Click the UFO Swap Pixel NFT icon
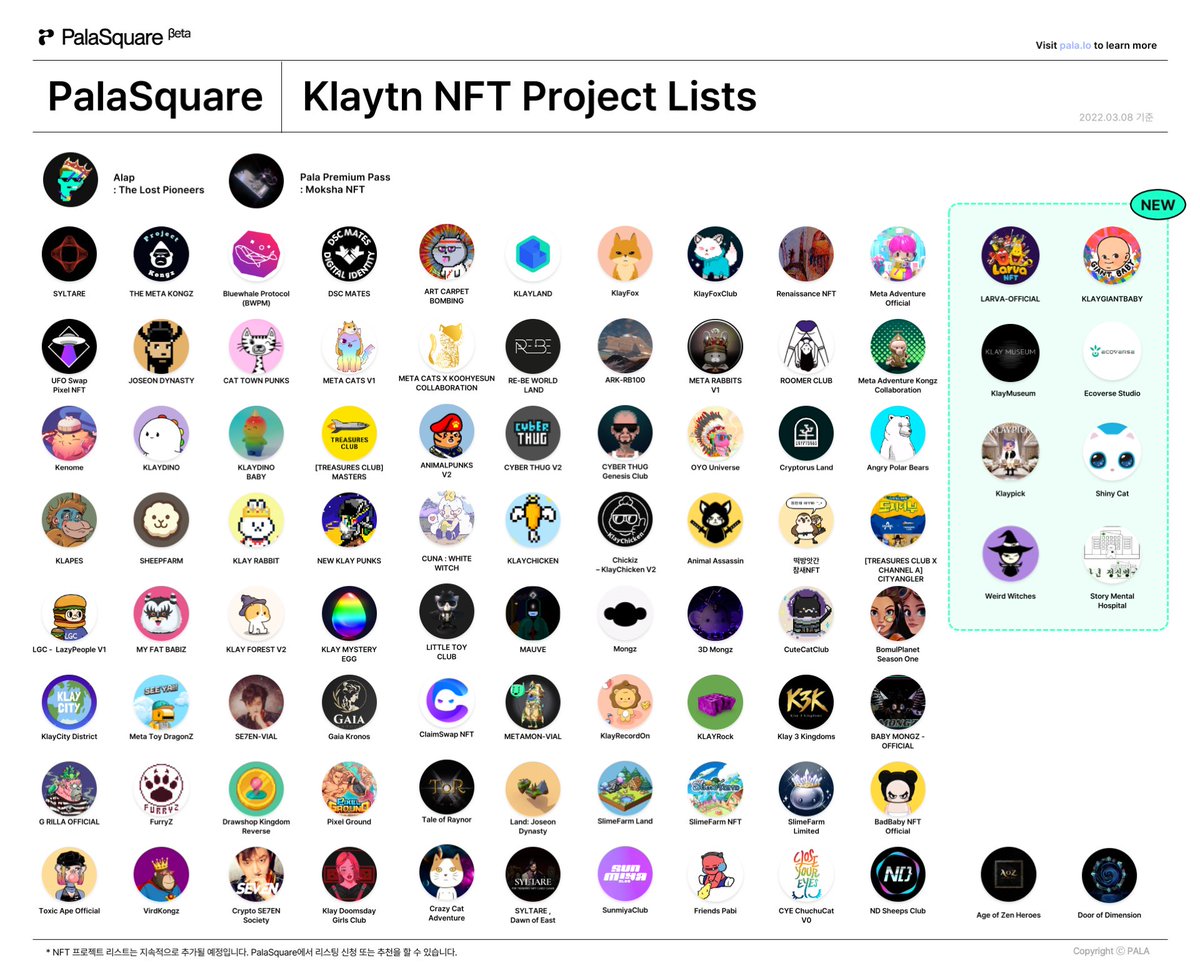The image size is (1200, 973). 69,347
